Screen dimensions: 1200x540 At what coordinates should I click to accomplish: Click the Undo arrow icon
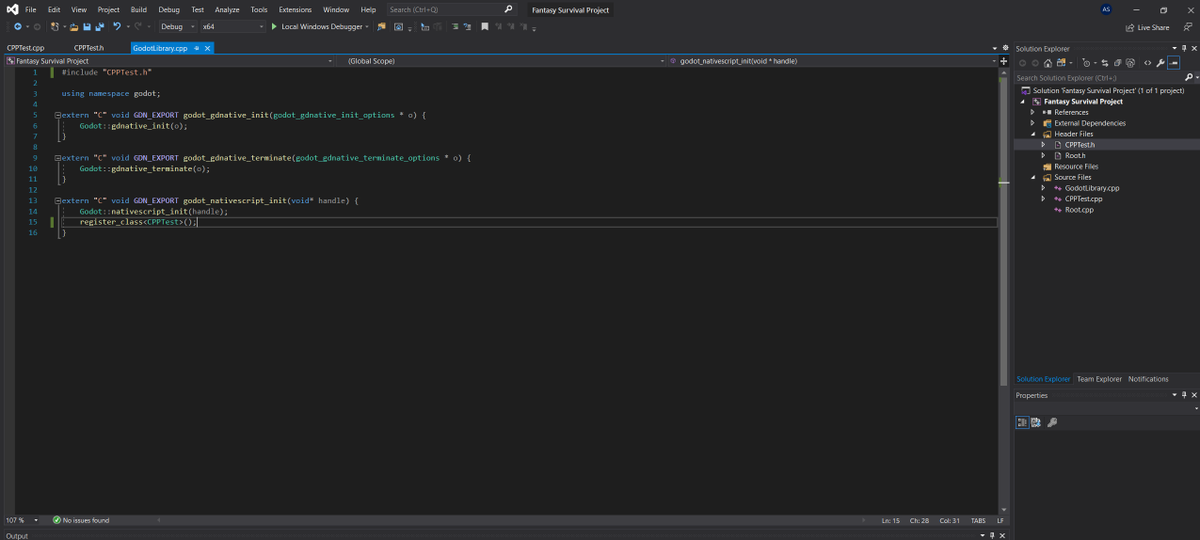[117, 27]
